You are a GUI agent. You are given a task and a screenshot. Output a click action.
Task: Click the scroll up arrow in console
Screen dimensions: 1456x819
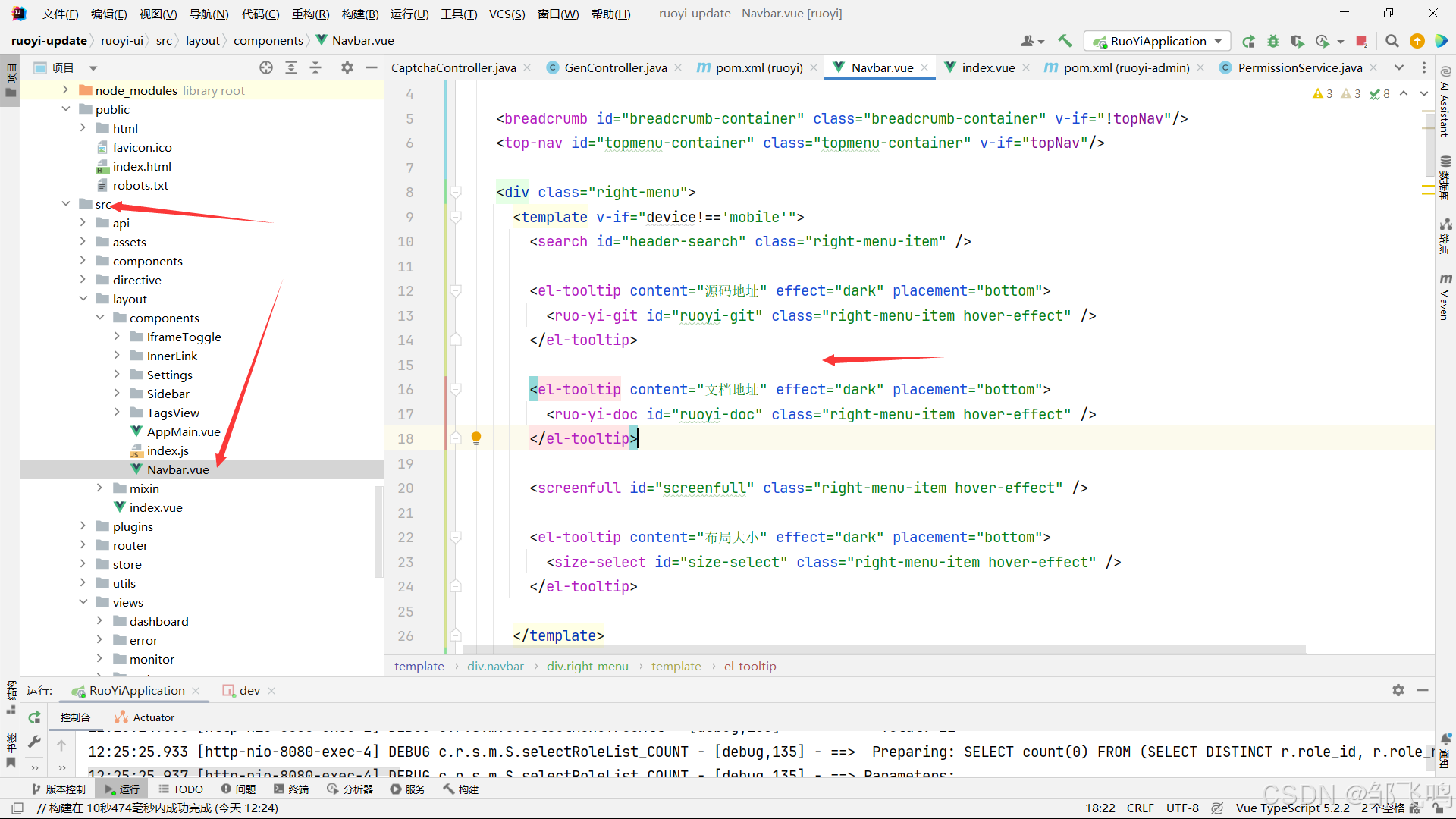pos(61,745)
